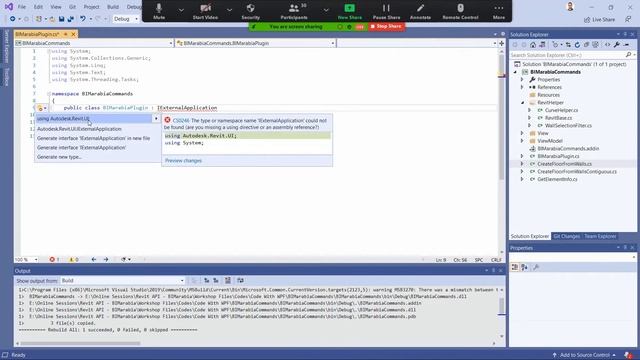Open the Project menu
This screenshot has height=360, width=640.
pyautogui.click(x=91, y=7)
